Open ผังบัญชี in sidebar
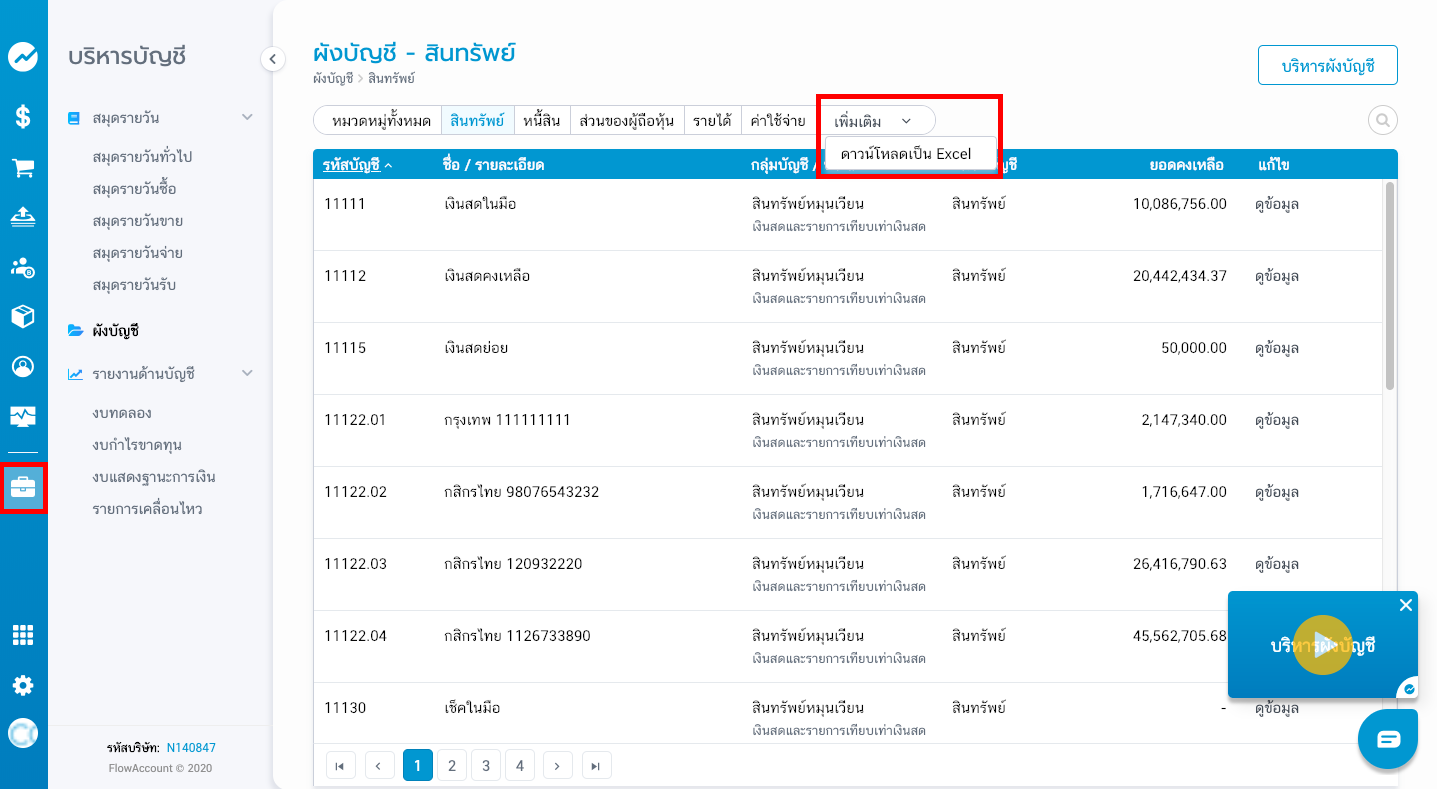Viewport: 1437px width, 789px height. [115, 330]
